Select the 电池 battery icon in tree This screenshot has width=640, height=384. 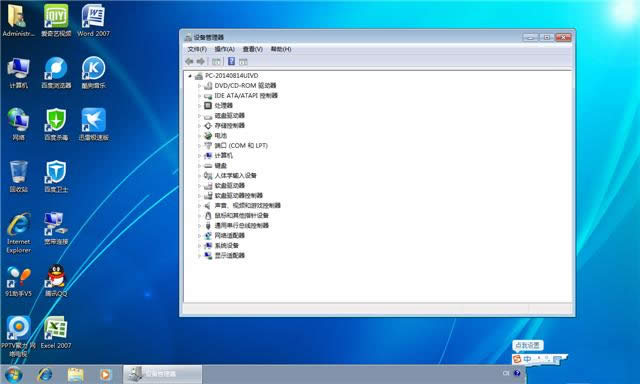pyautogui.click(x=208, y=135)
